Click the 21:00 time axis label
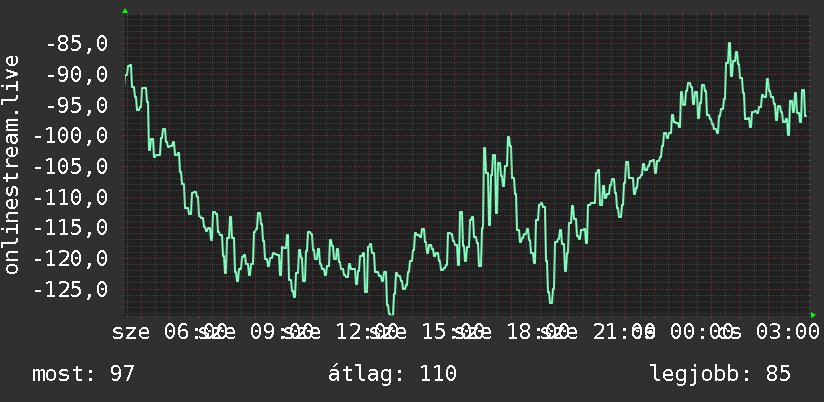 [624, 332]
